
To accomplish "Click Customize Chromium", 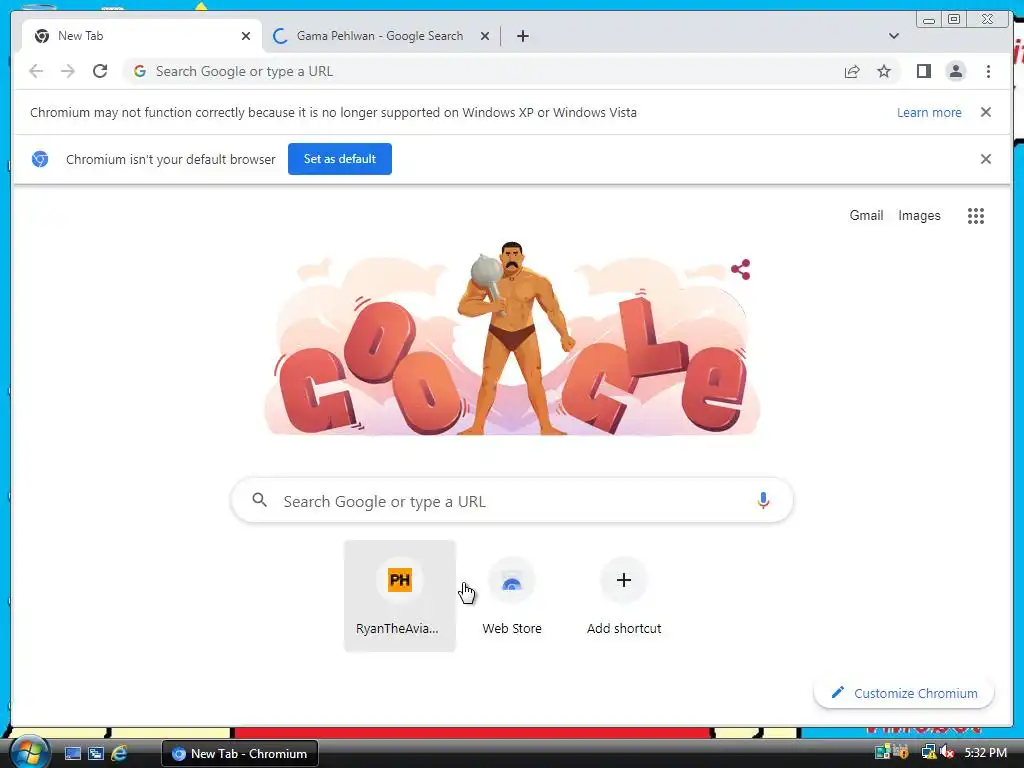I will coord(904,693).
